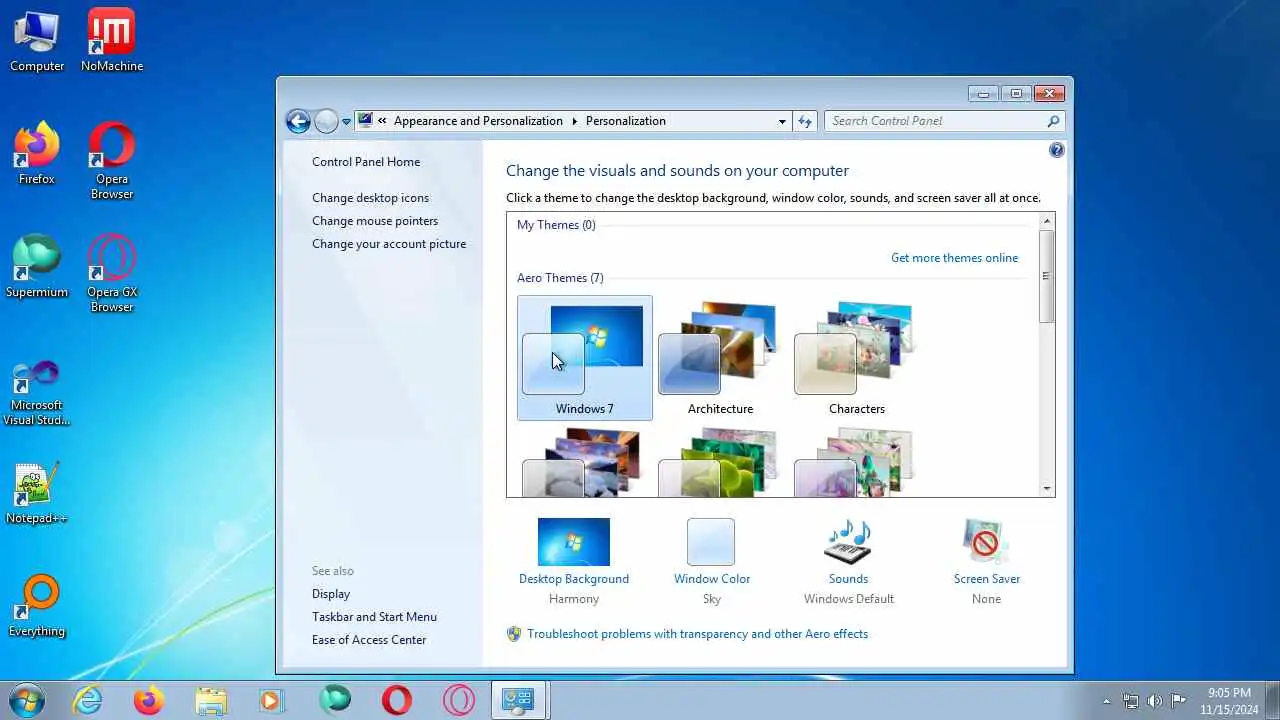
Task: Click the Back navigation arrow
Action: [298, 121]
